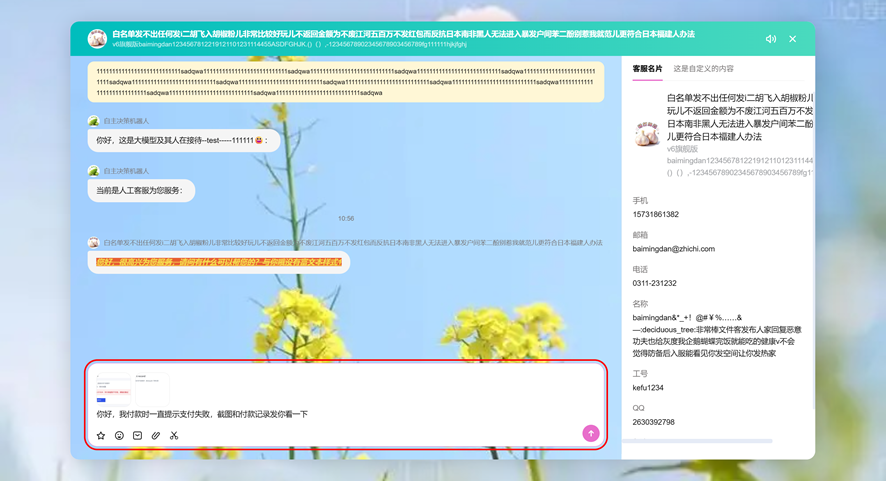Image resolution: width=886 pixels, height=481 pixels.
Task: Click the envelope message icon in toolbar
Action: [137, 435]
